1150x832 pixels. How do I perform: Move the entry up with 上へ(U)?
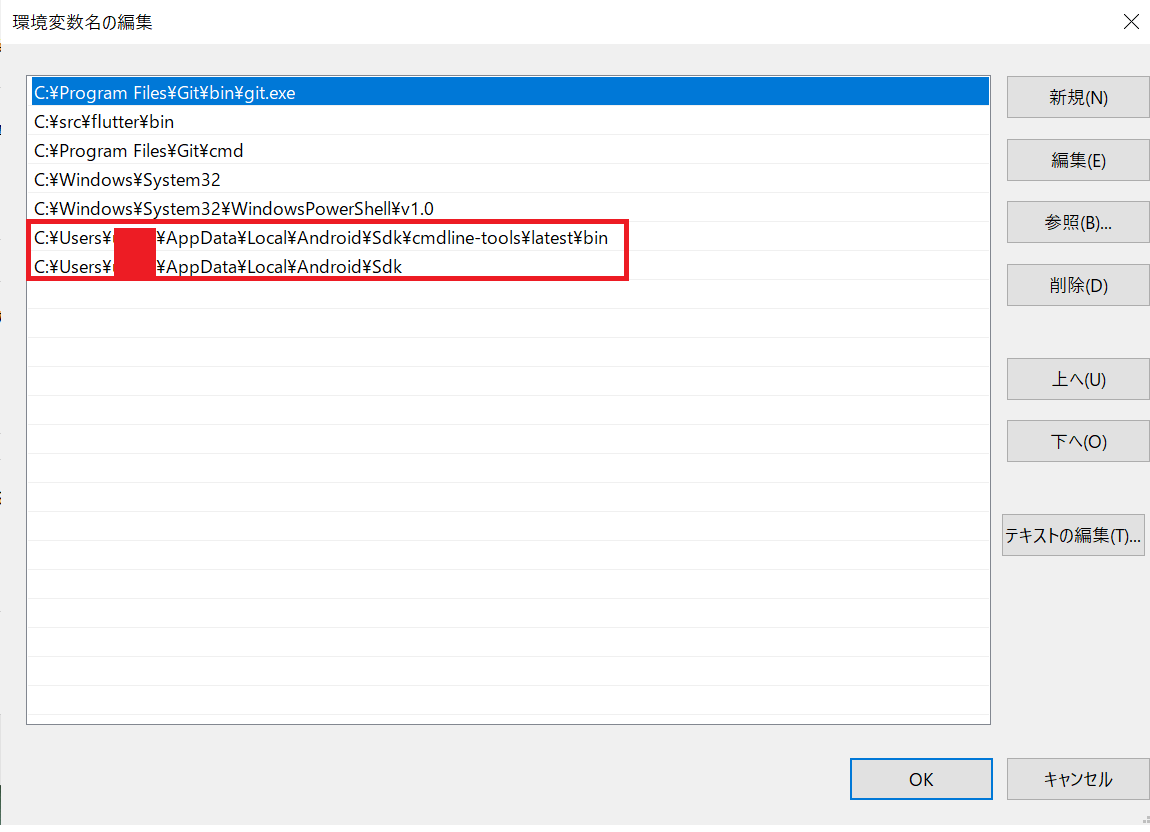click(1077, 379)
